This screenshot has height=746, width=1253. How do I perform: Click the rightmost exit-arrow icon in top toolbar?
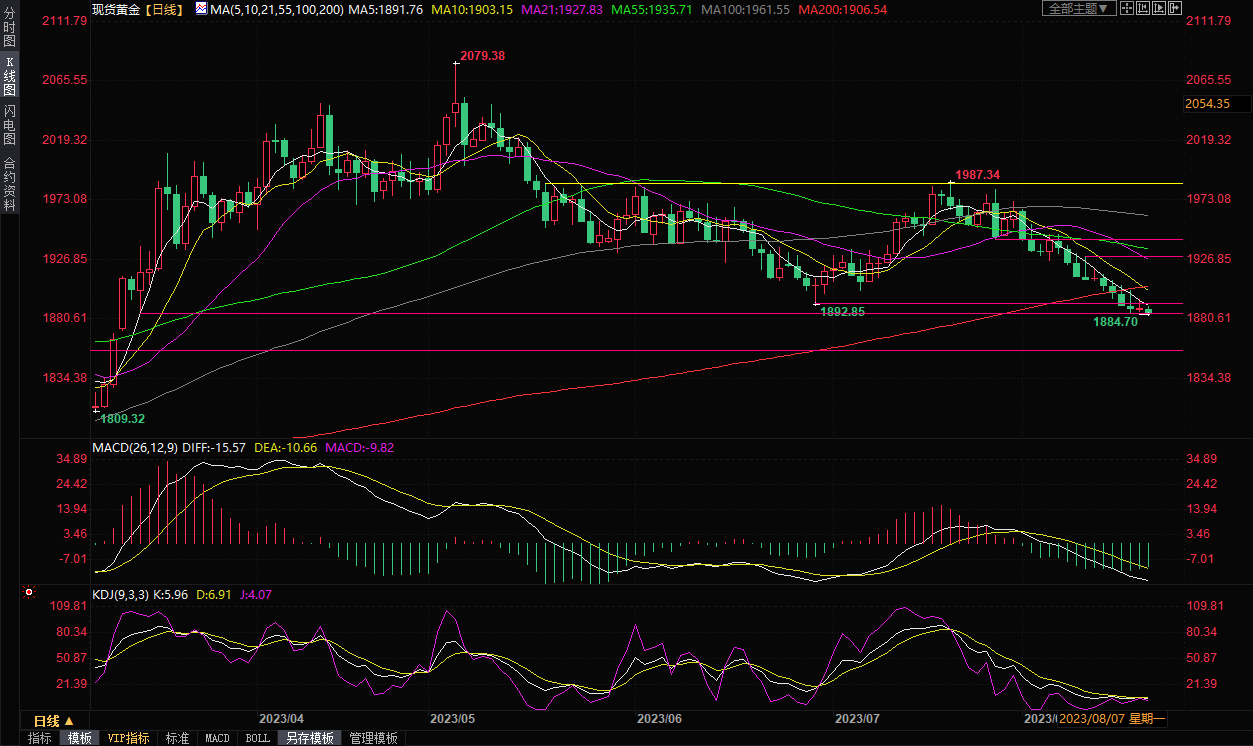pos(1175,9)
